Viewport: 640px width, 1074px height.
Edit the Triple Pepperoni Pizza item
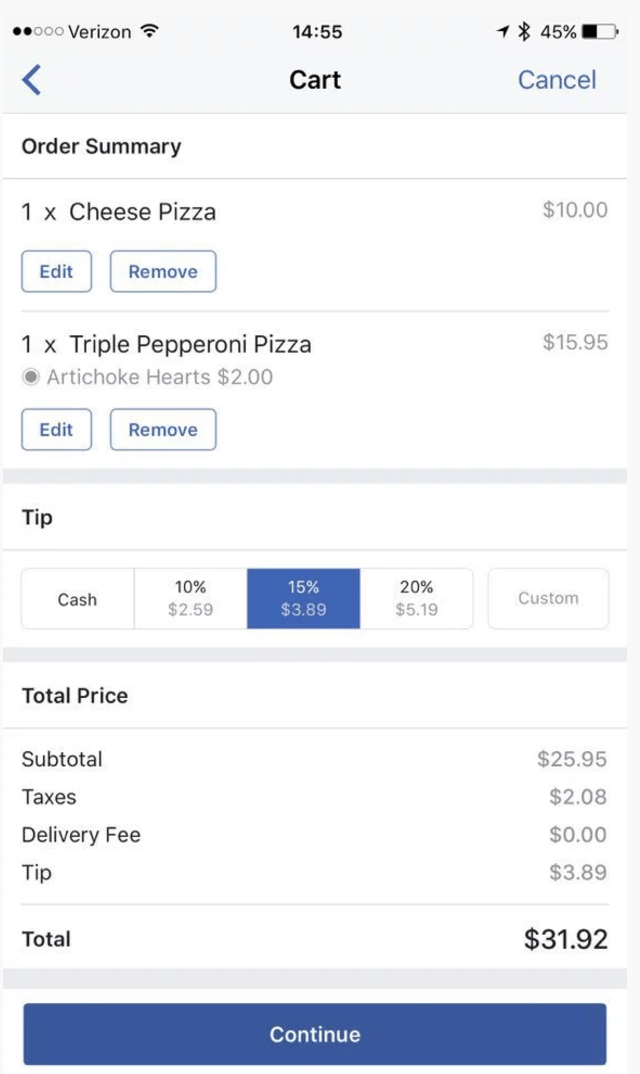pos(56,429)
